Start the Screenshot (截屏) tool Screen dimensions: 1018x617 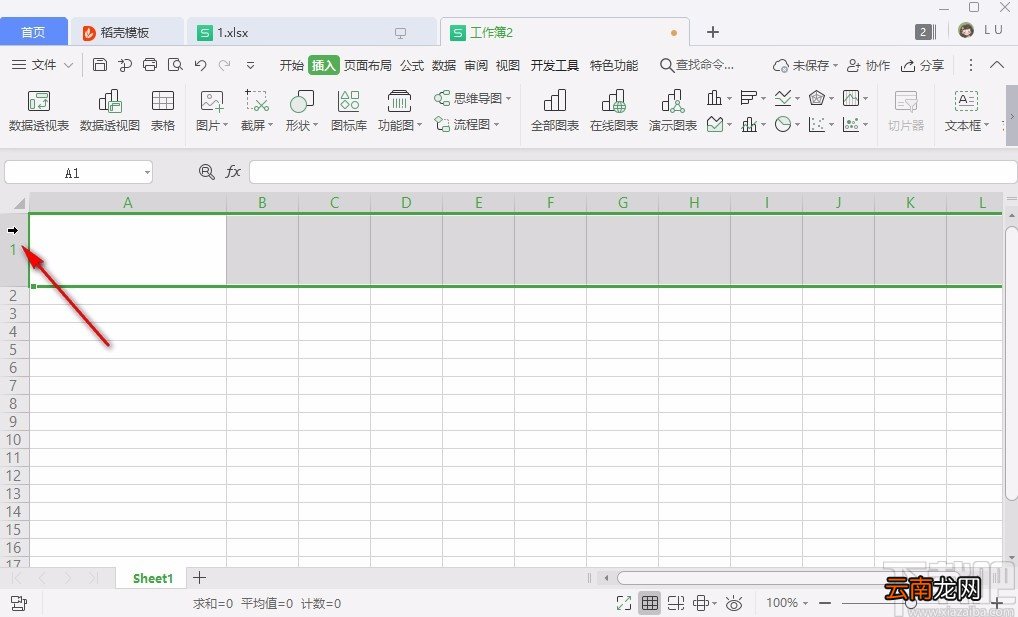[x=257, y=111]
